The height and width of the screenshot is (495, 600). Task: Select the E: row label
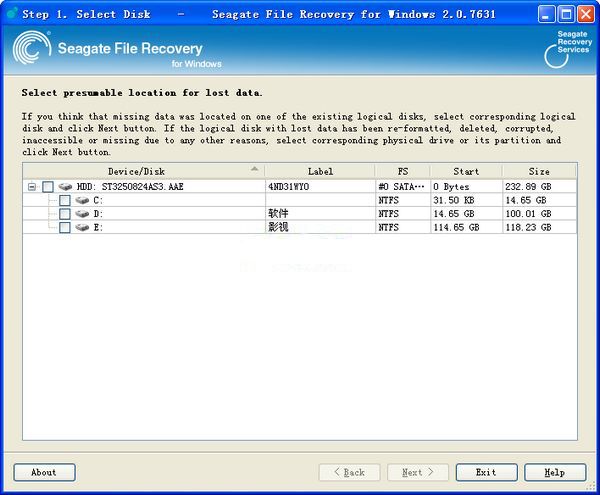coord(98,227)
